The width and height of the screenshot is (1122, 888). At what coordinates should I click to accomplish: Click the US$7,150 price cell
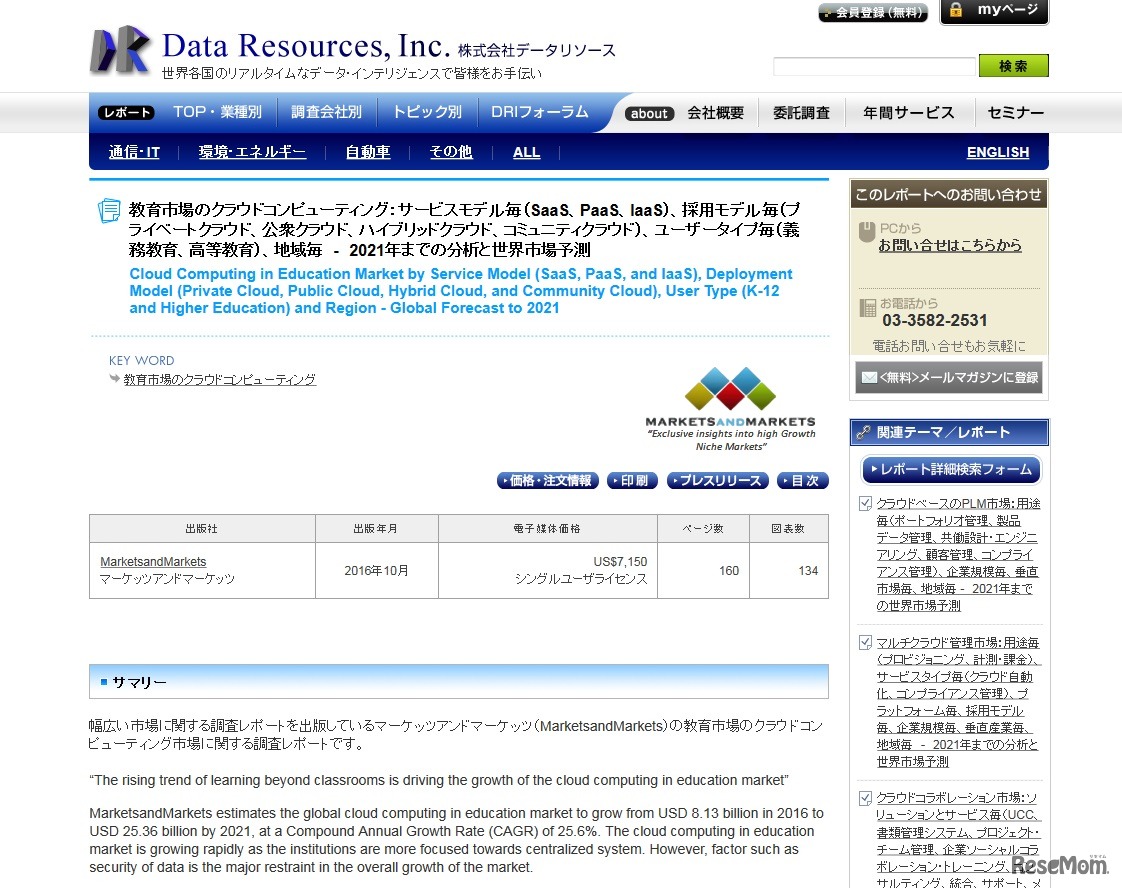548,570
